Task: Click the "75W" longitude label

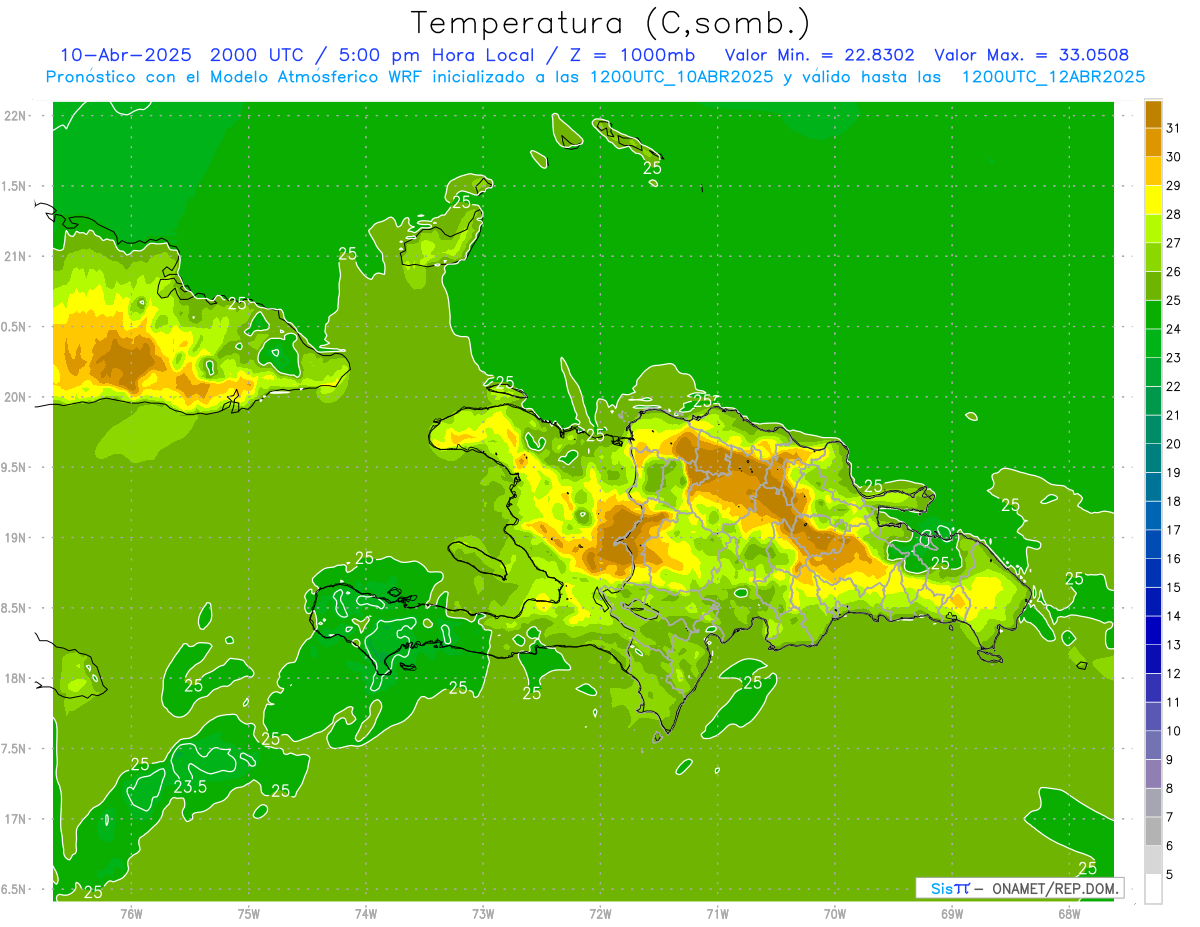Action: [x=249, y=914]
